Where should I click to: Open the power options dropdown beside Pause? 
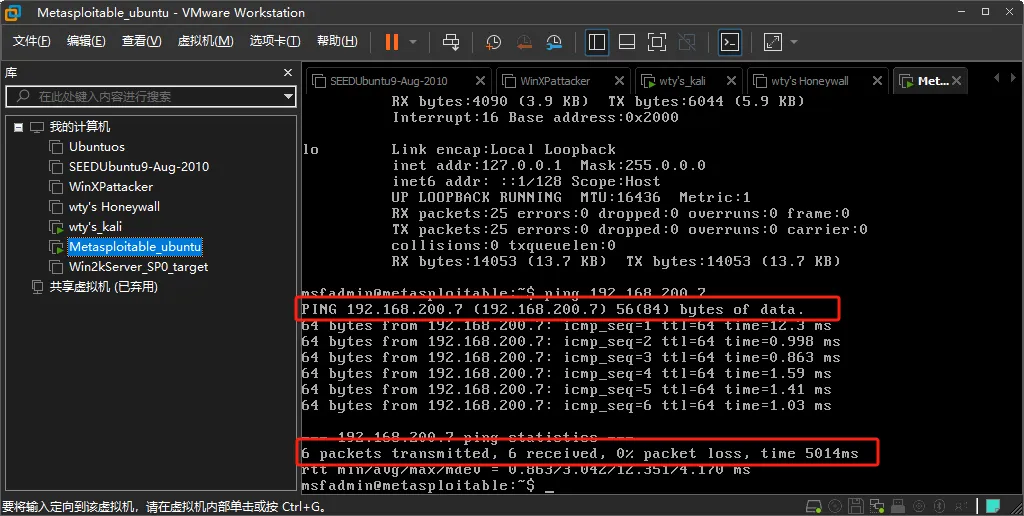413,42
